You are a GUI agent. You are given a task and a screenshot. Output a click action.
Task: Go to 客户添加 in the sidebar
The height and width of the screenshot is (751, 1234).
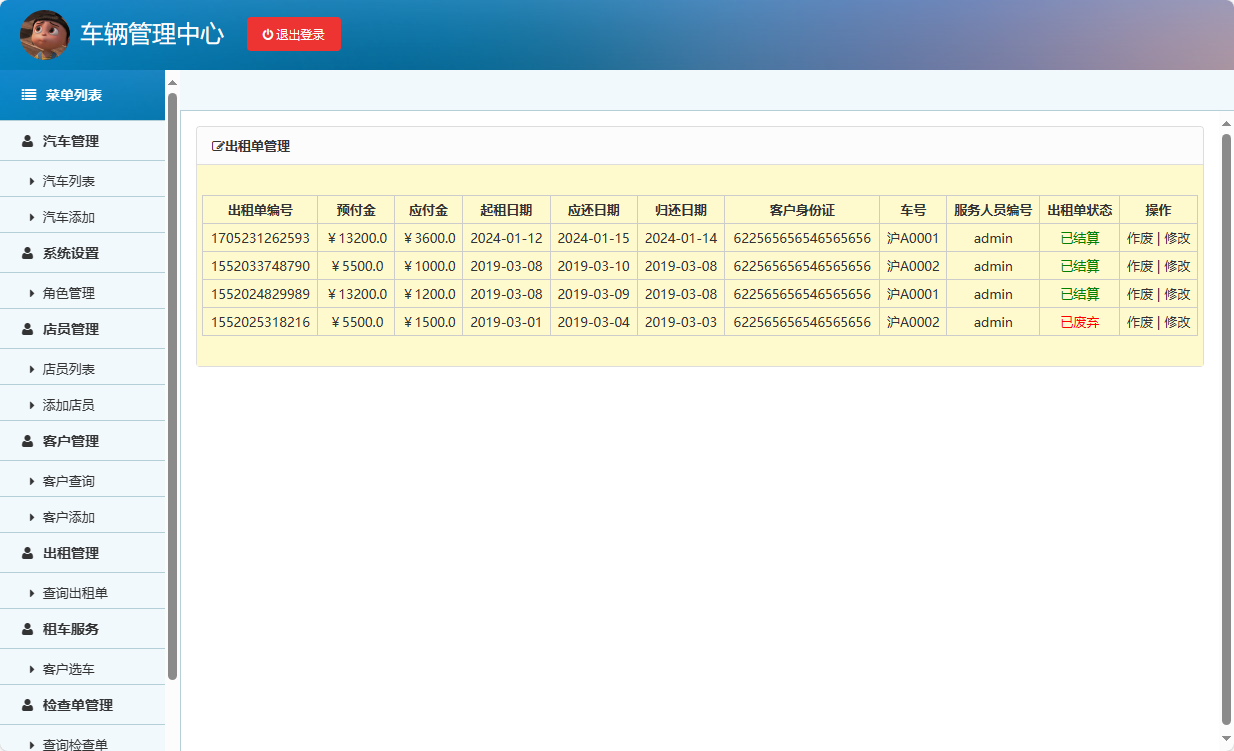point(69,517)
